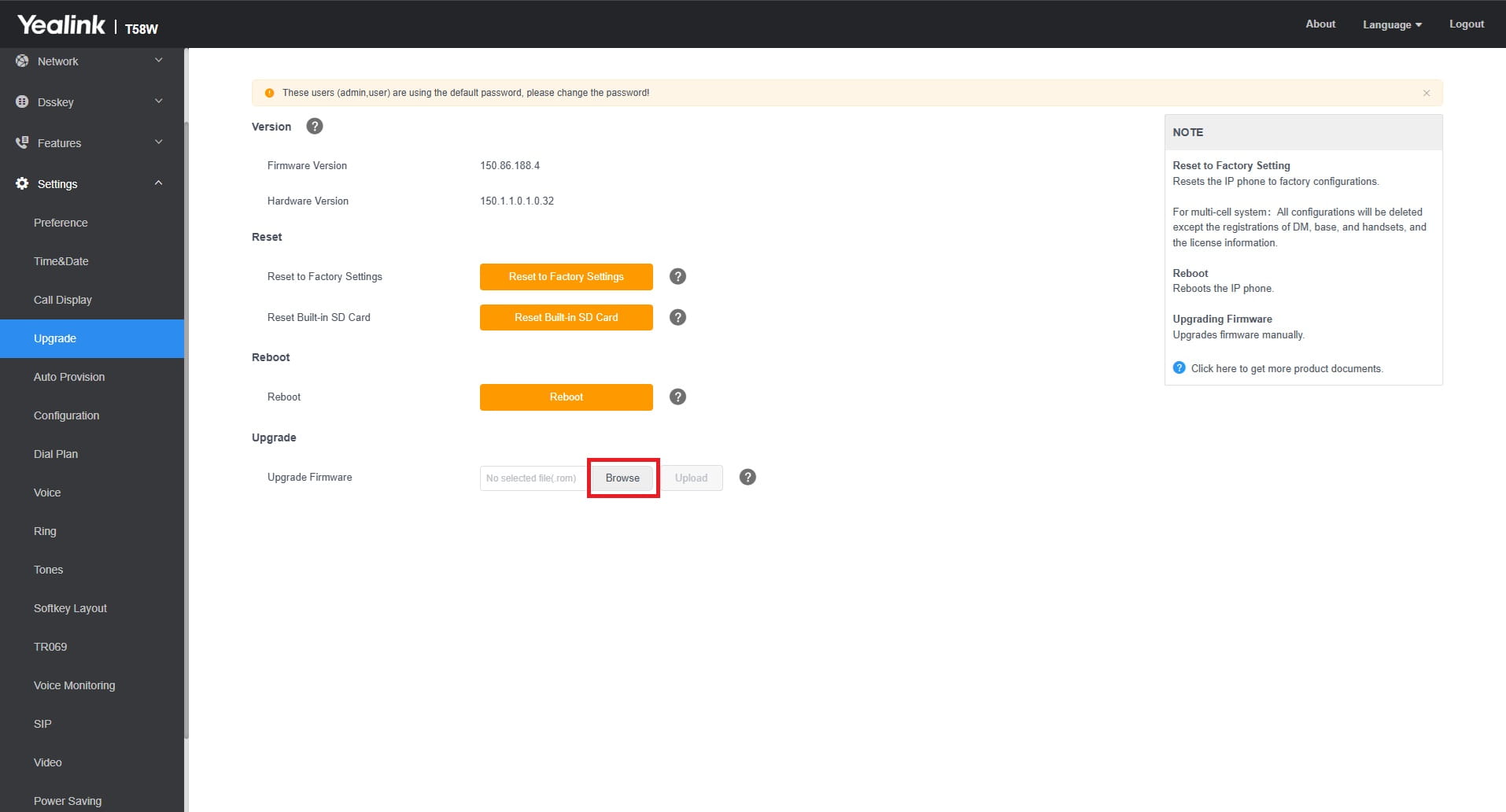
Task: Select firmware version value 150.86.188.4
Action: click(x=510, y=165)
